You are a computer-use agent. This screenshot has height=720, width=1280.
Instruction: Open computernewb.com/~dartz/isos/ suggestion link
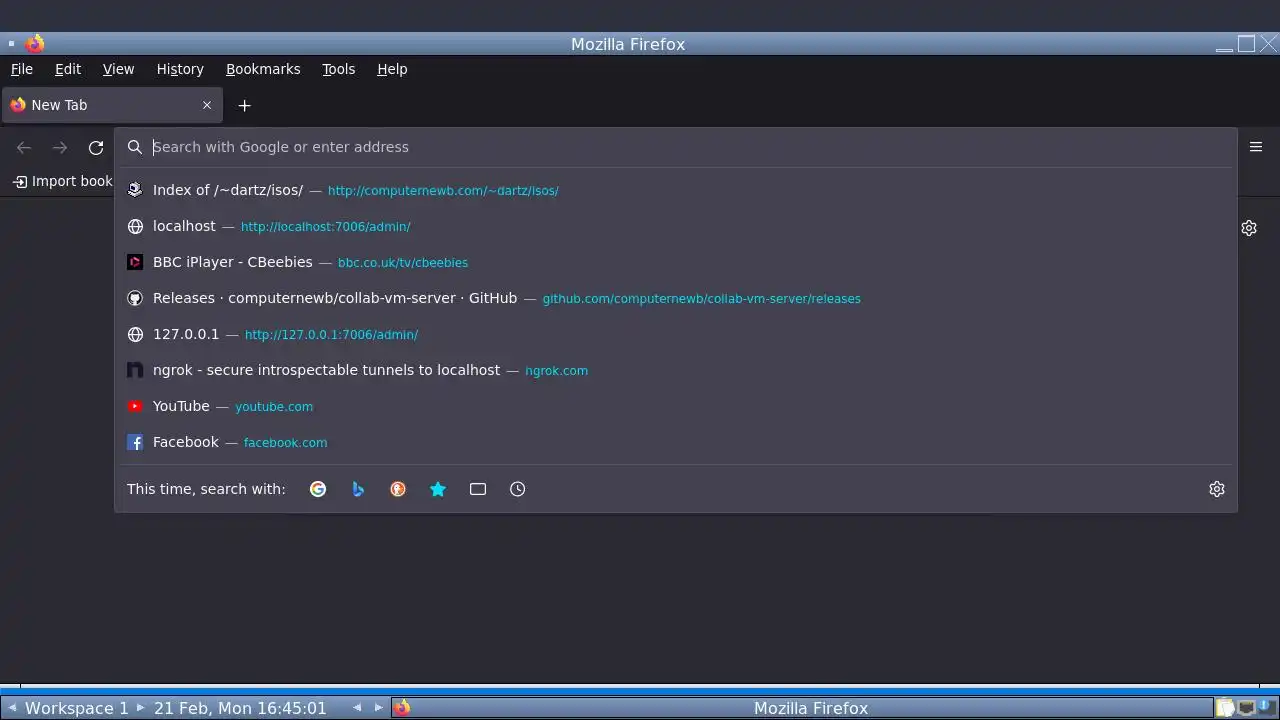point(676,190)
